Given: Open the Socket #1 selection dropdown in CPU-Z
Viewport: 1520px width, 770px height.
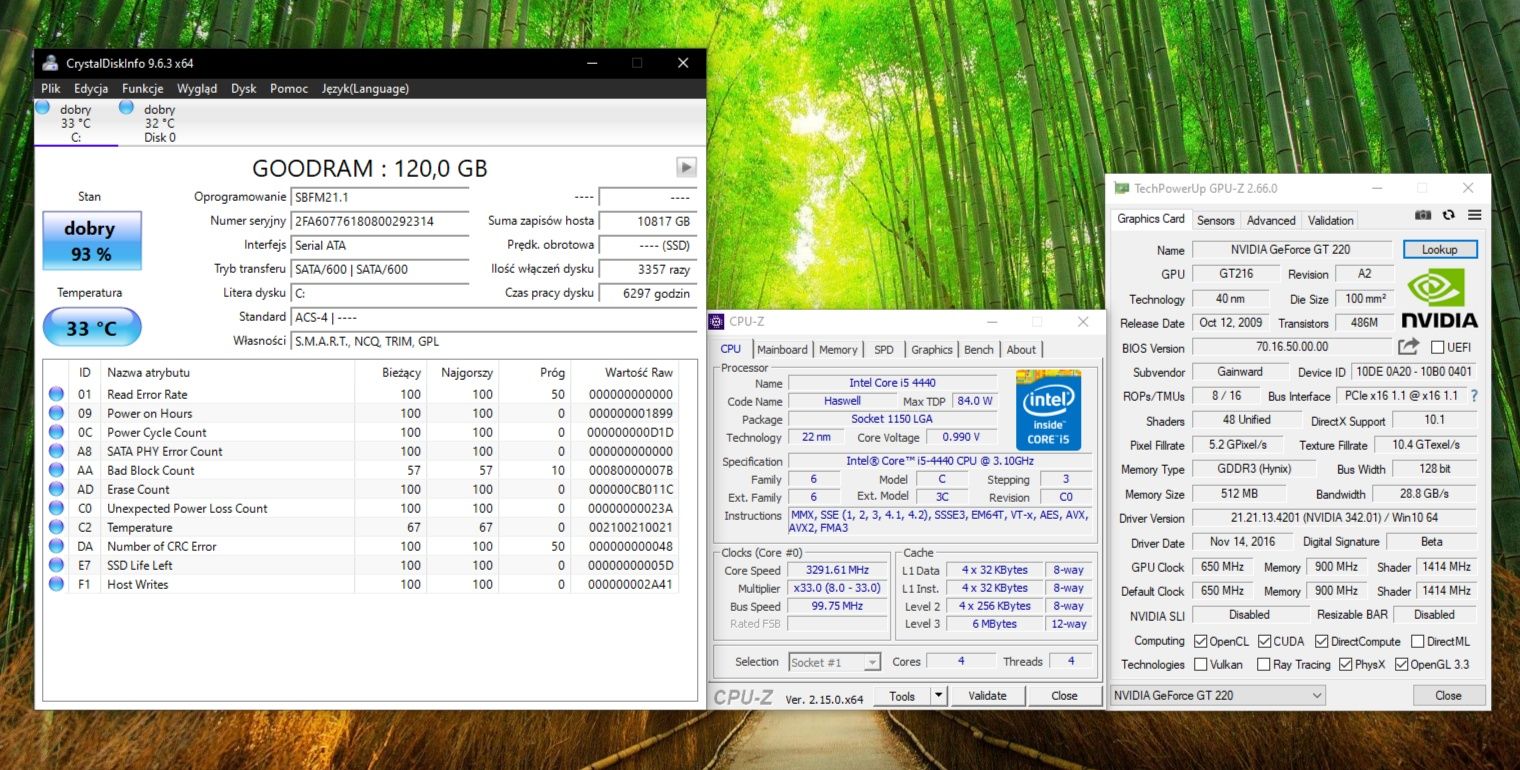Looking at the screenshot, I should pyautogui.click(x=834, y=662).
